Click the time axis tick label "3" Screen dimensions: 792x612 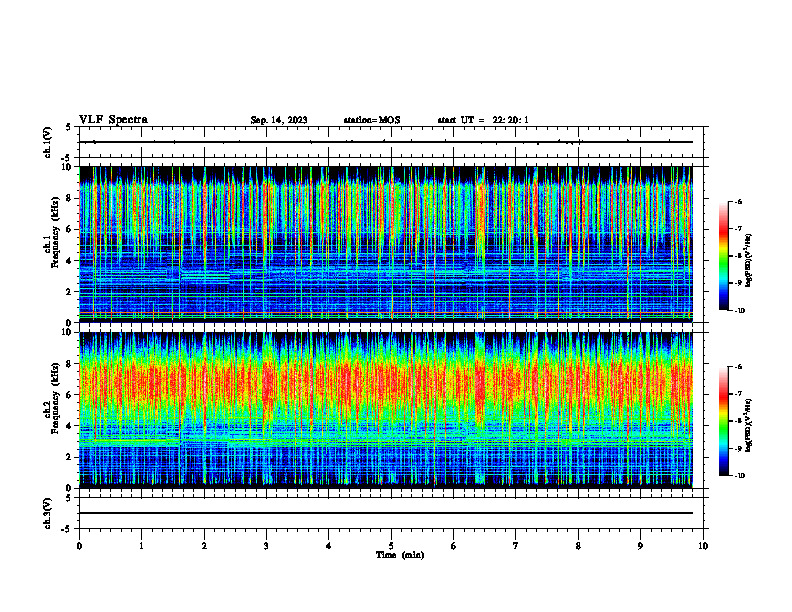click(266, 546)
